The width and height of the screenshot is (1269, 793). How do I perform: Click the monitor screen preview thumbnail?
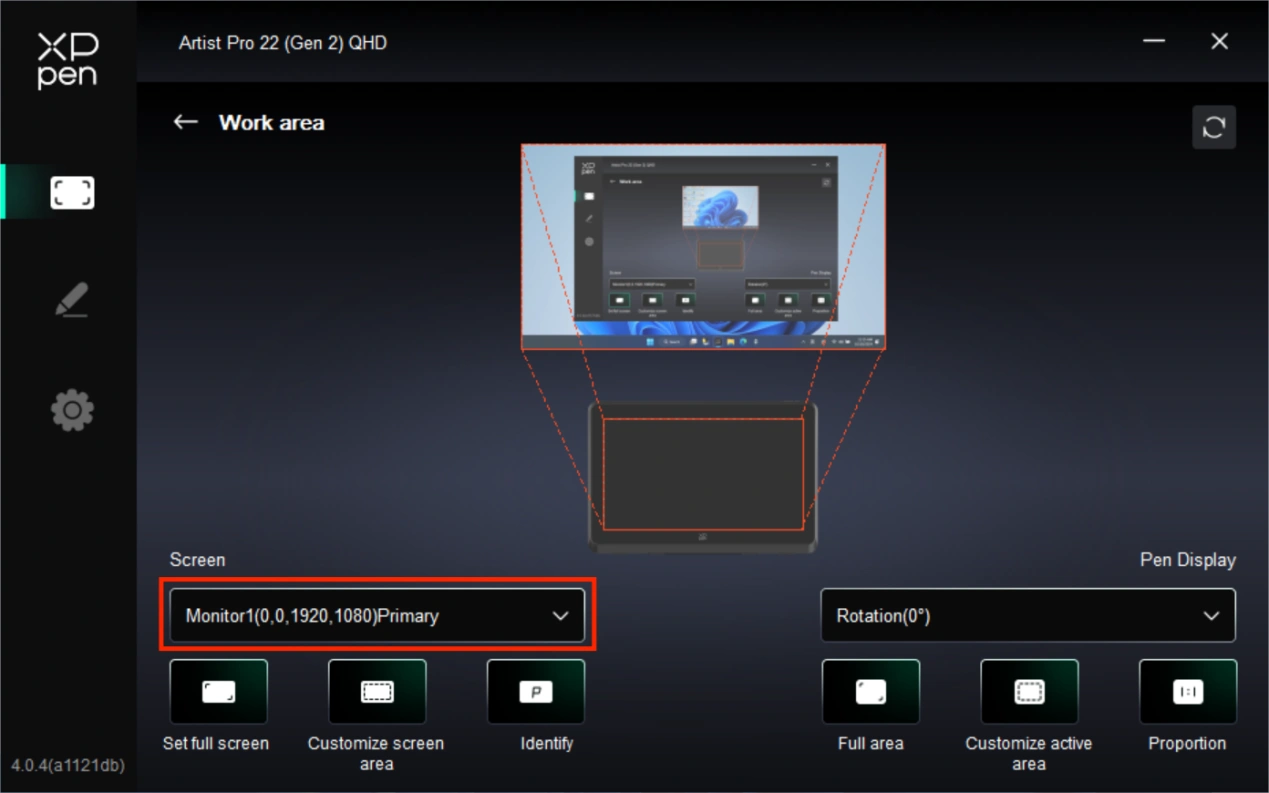[703, 247]
